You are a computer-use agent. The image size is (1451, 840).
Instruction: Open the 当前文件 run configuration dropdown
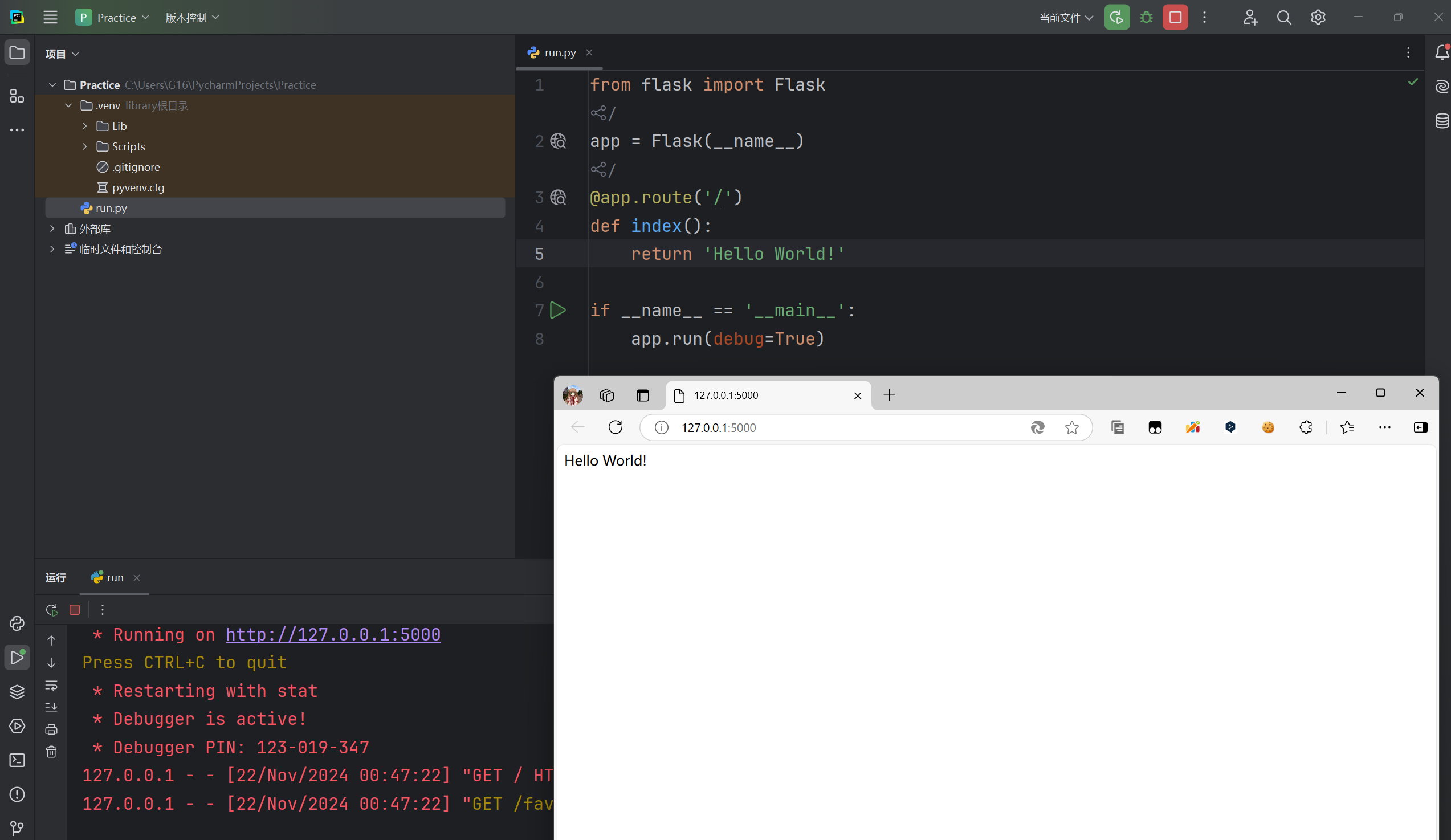tap(1066, 18)
